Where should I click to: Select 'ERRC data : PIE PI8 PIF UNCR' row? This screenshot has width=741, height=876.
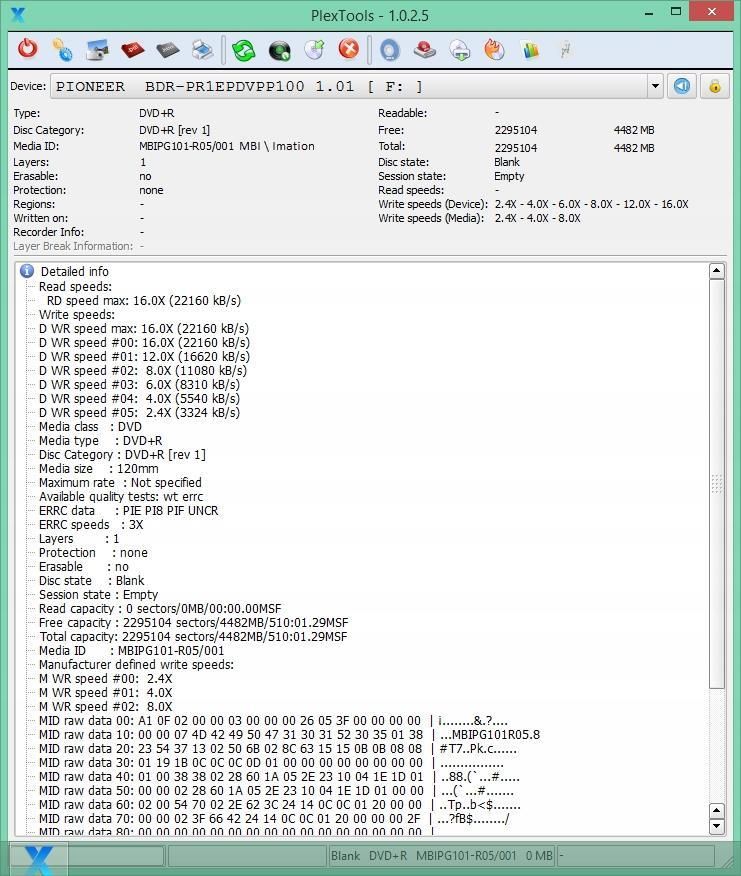(x=129, y=511)
